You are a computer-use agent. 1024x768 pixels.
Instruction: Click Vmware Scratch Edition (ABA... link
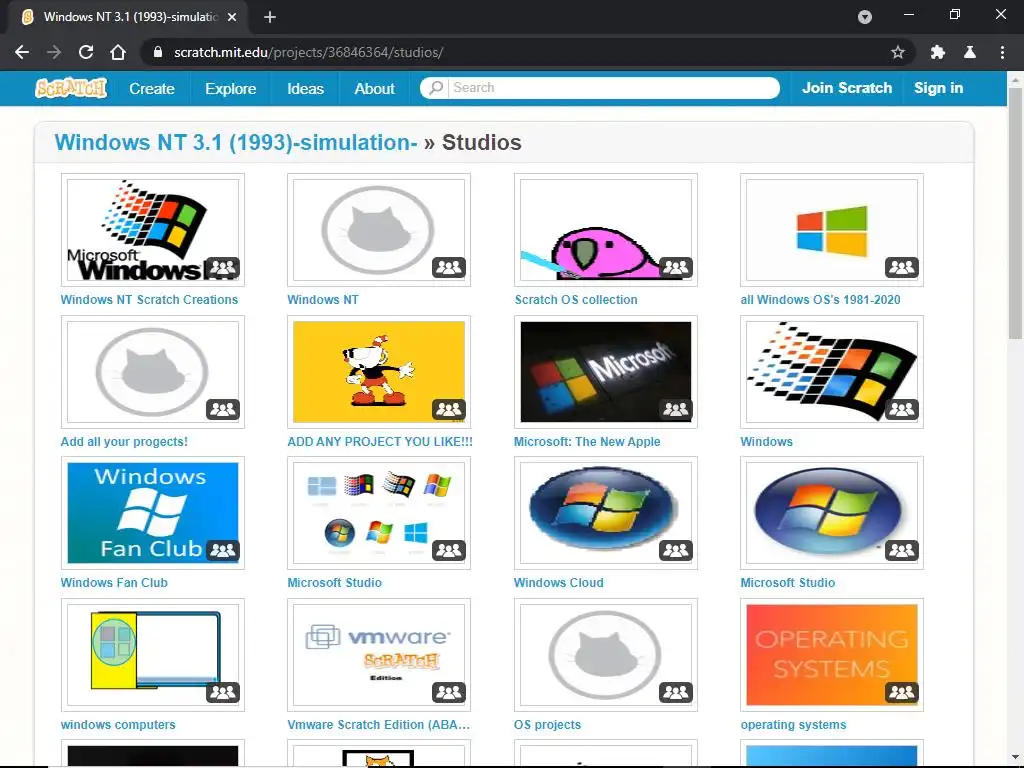(x=379, y=724)
